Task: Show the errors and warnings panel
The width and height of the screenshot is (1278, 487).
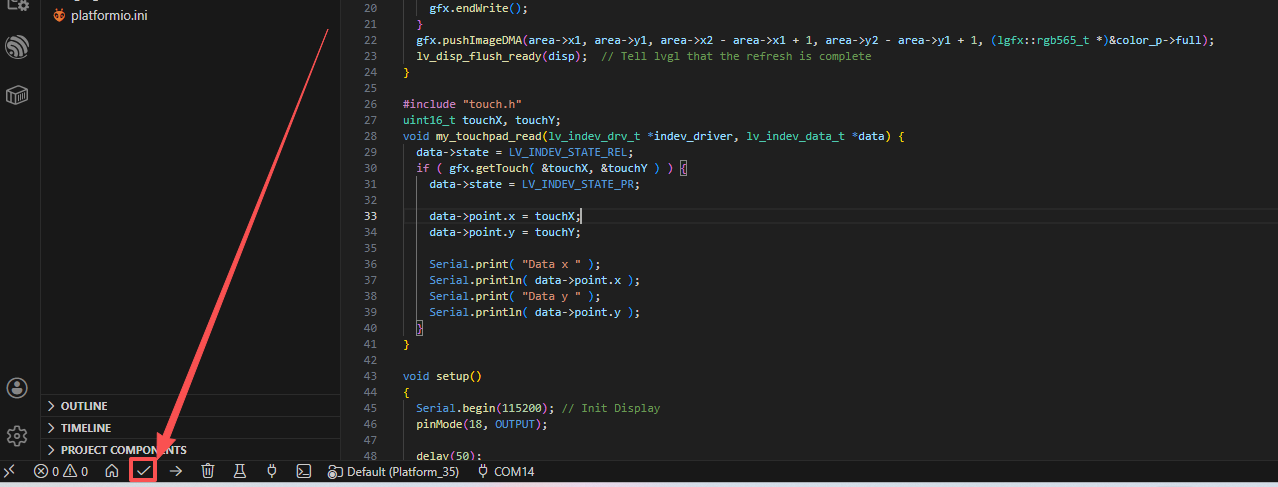Action: [x=61, y=471]
